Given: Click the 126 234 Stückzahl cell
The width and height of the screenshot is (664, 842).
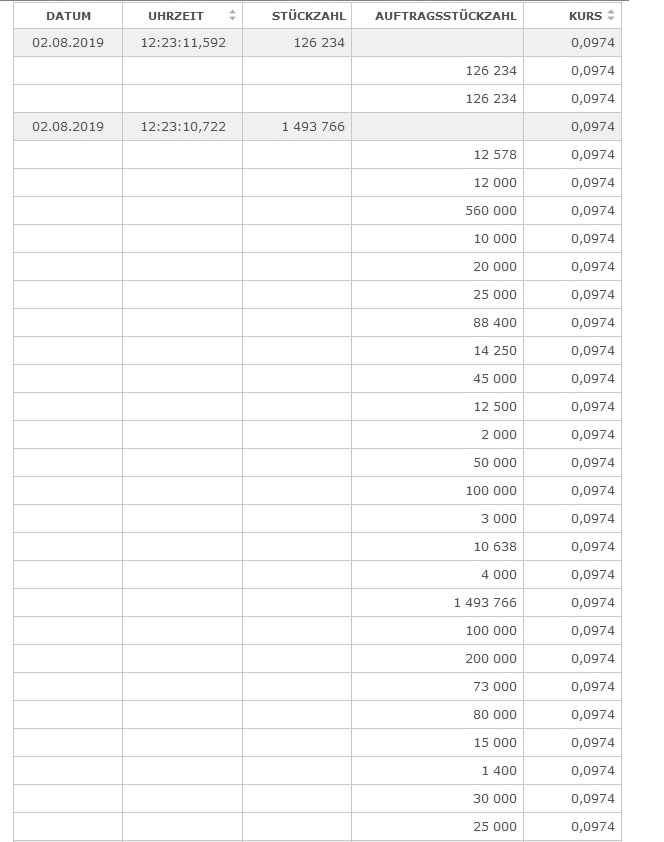Looking at the screenshot, I should coord(320,43).
